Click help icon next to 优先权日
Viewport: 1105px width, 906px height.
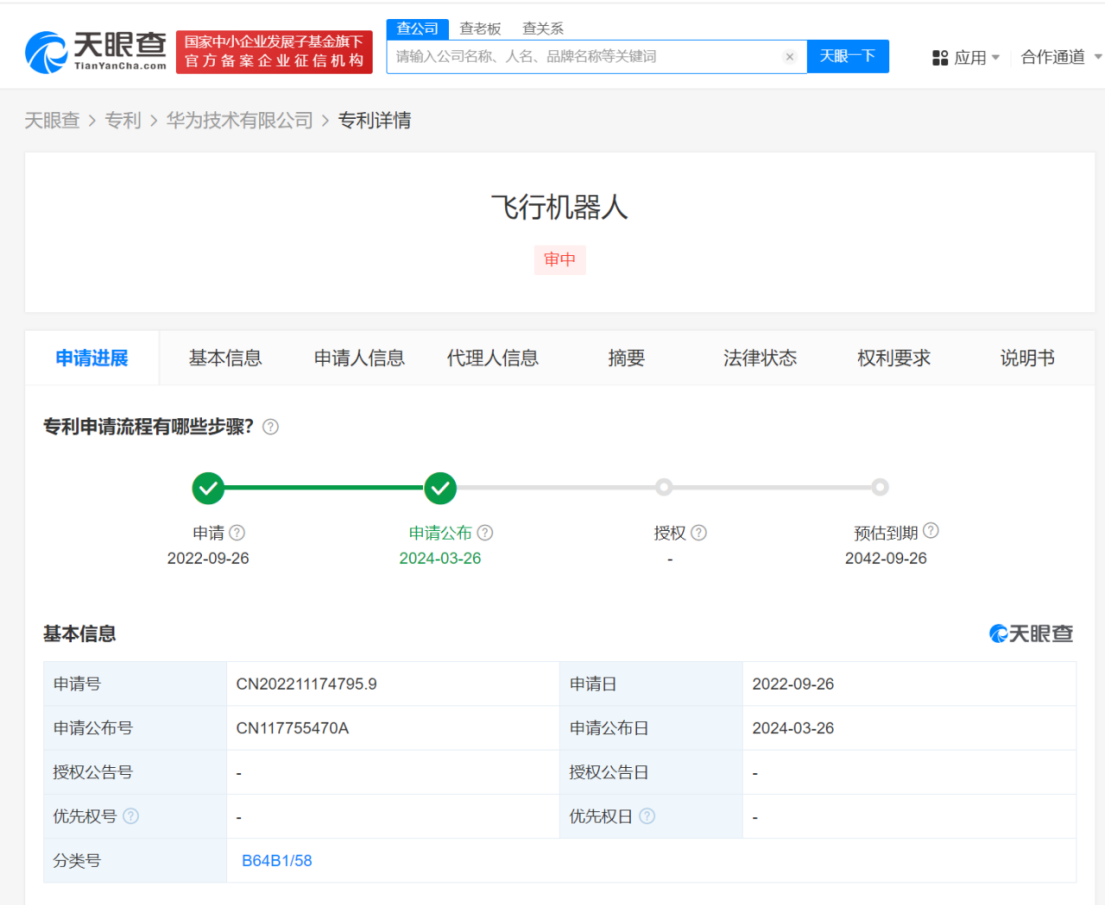click(646, 816)
